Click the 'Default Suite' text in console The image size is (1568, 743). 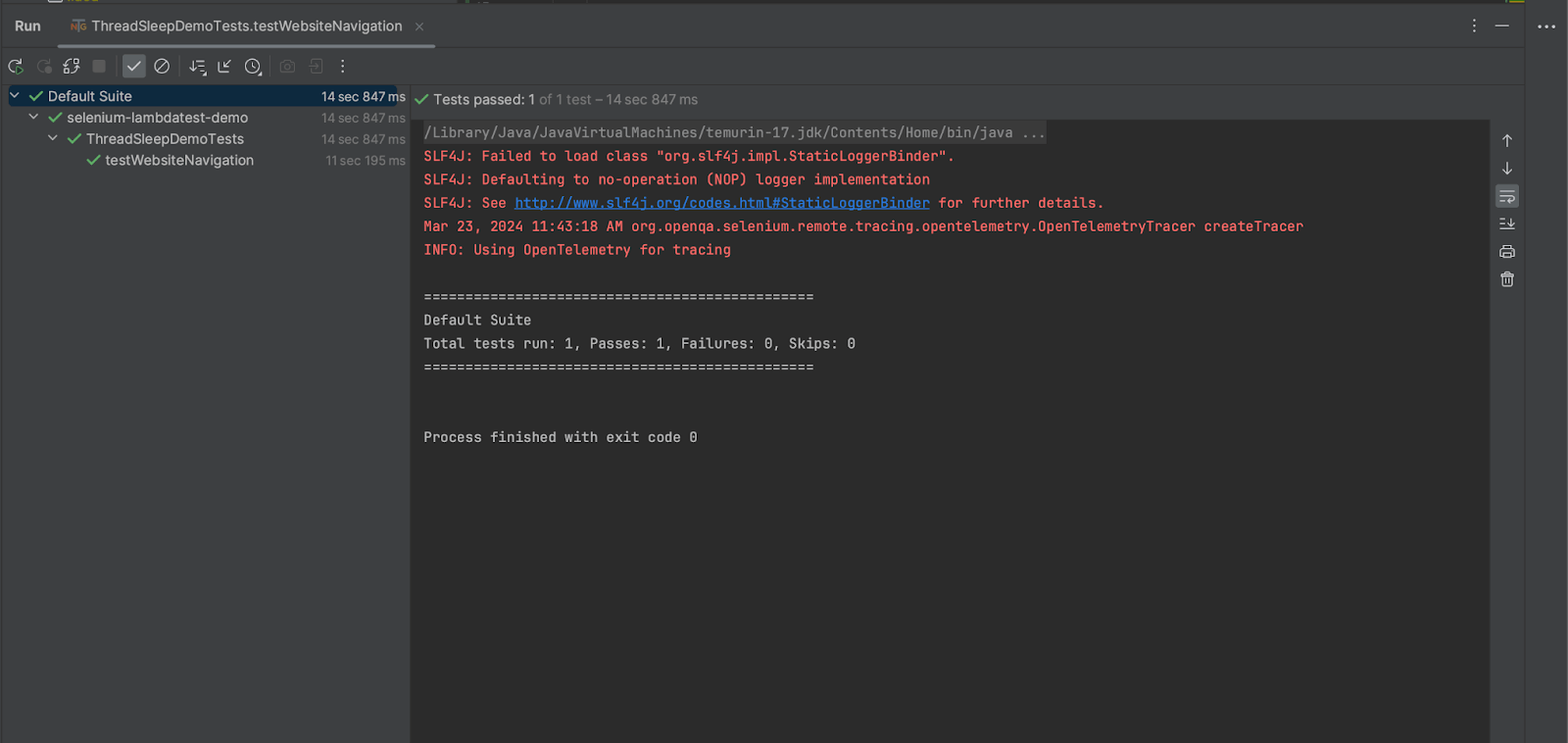(477, 321)
